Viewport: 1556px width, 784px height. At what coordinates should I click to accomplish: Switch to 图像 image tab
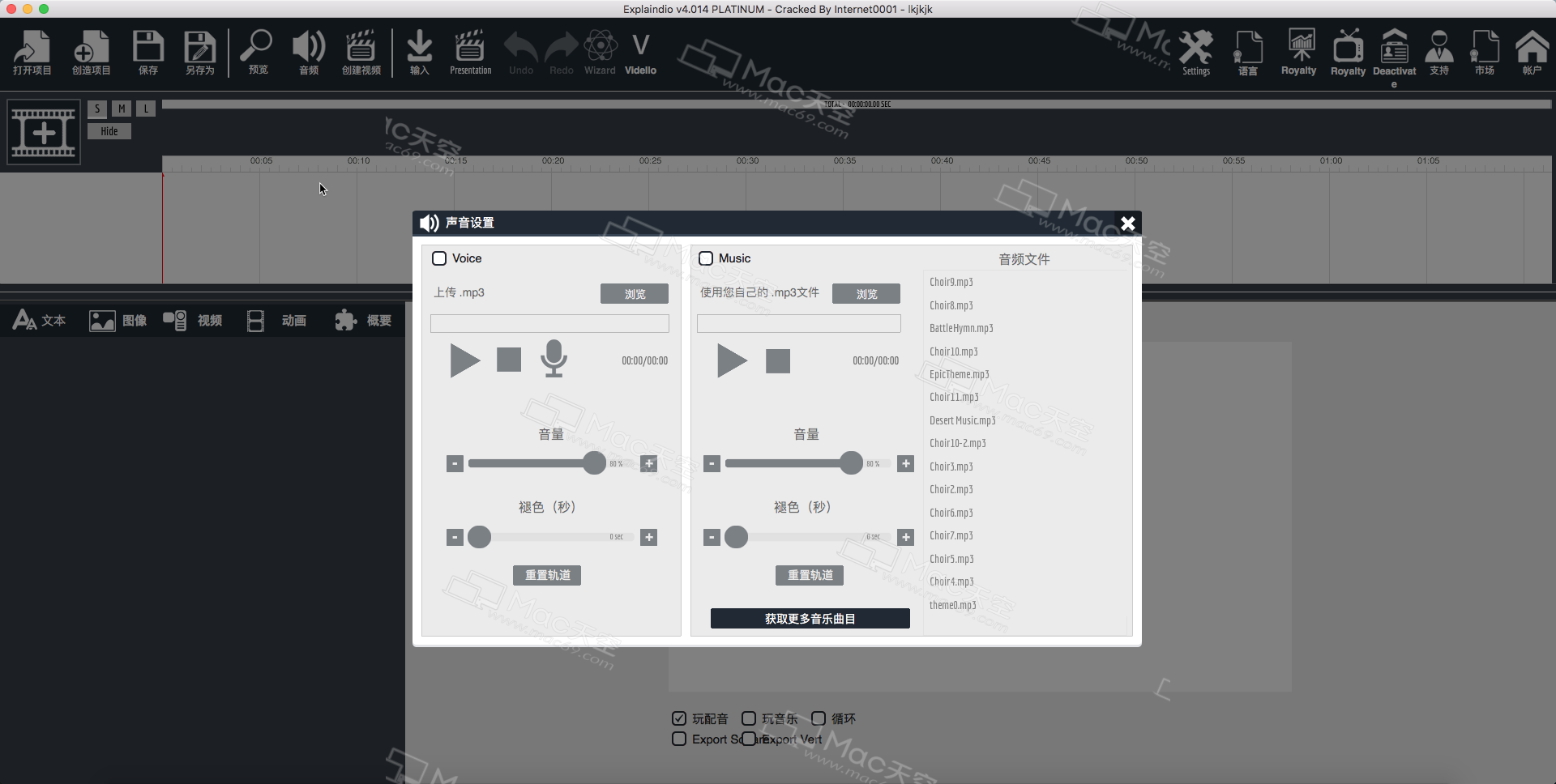coord(118,321)
